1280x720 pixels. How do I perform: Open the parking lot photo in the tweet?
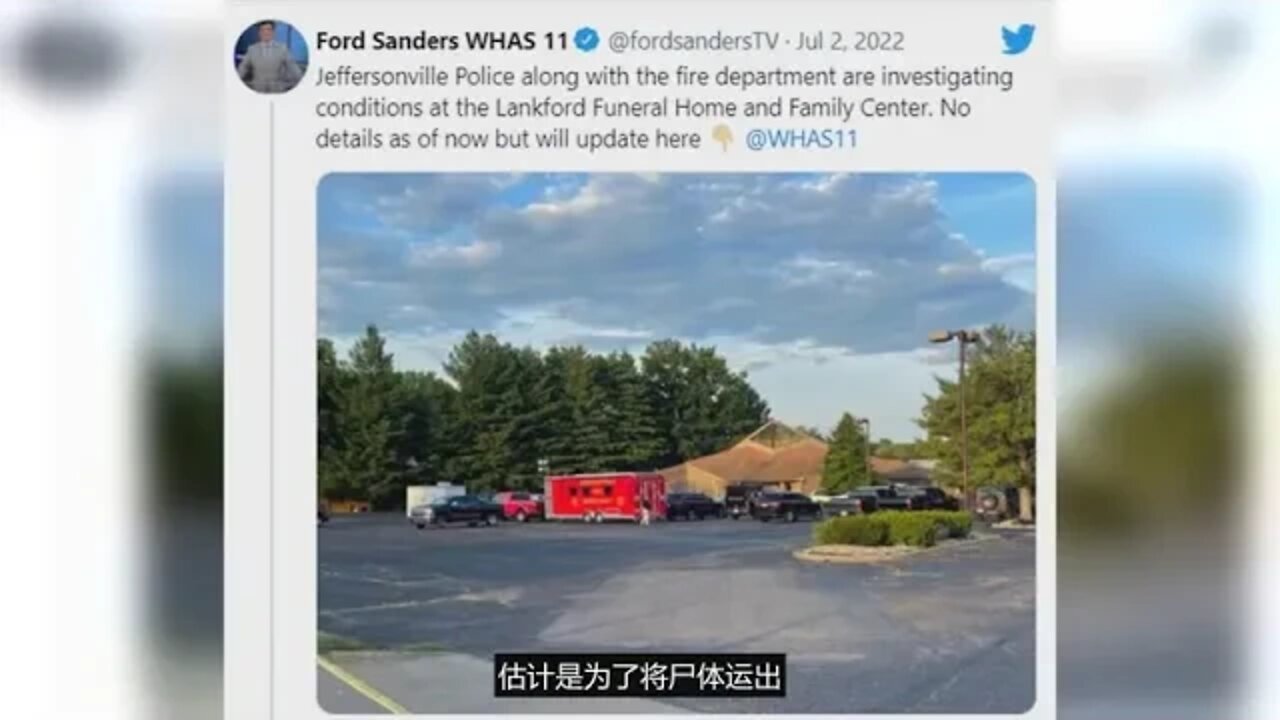(676, 443)
